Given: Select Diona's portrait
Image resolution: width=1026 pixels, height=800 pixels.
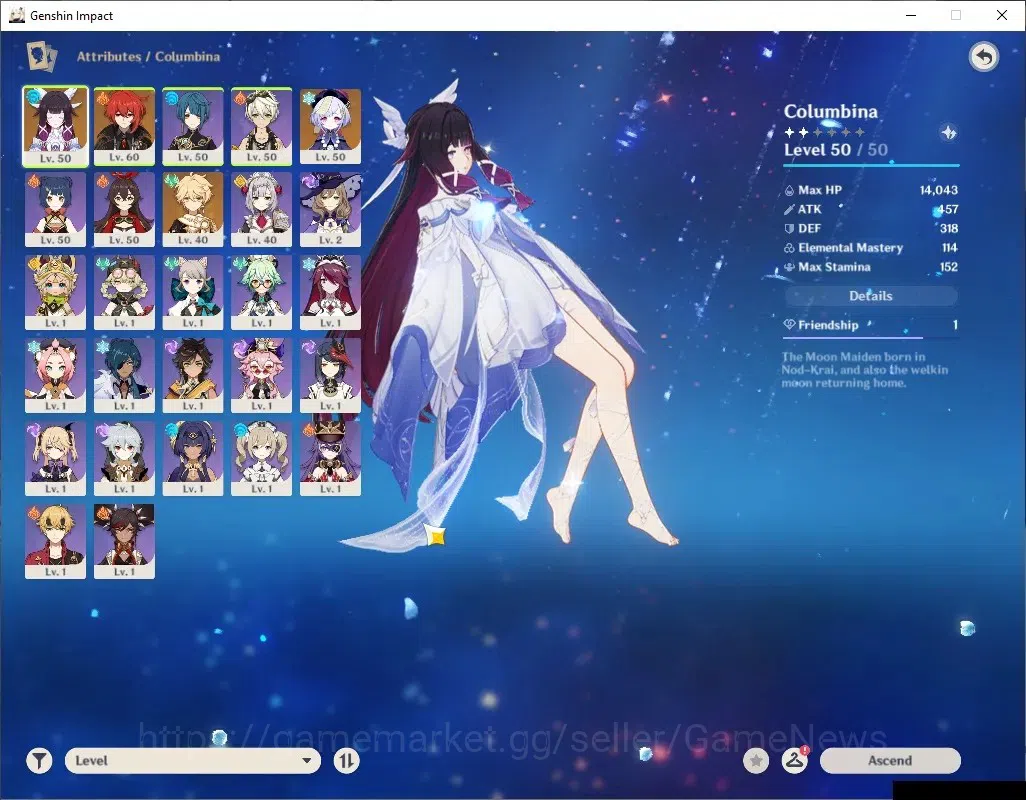Looking at the screenshot, I should click(55, 375).
